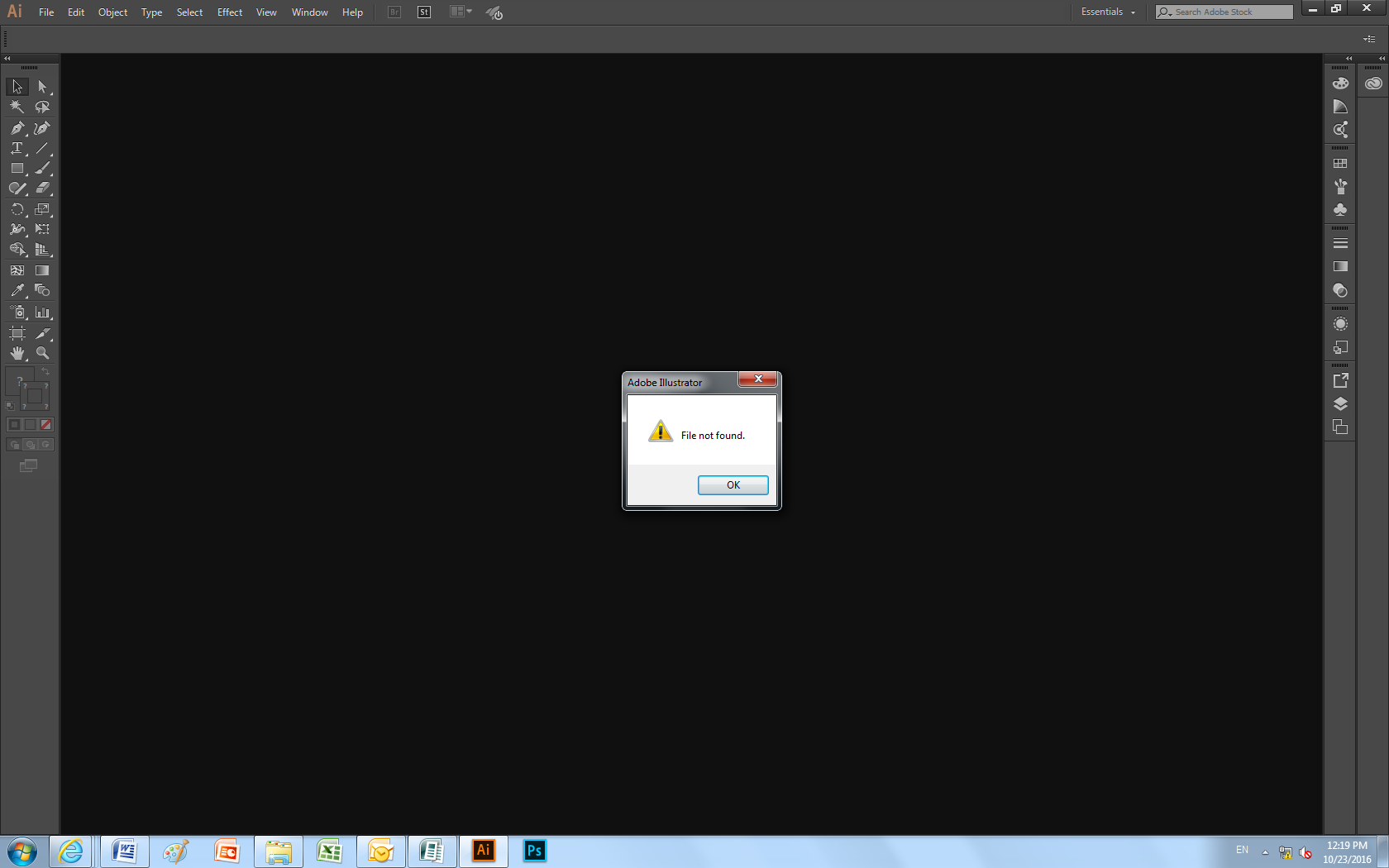Open the Brushes panel
Image resolution: width=1389 pixels, height=868 pixels.
[x=1340, y=186]
